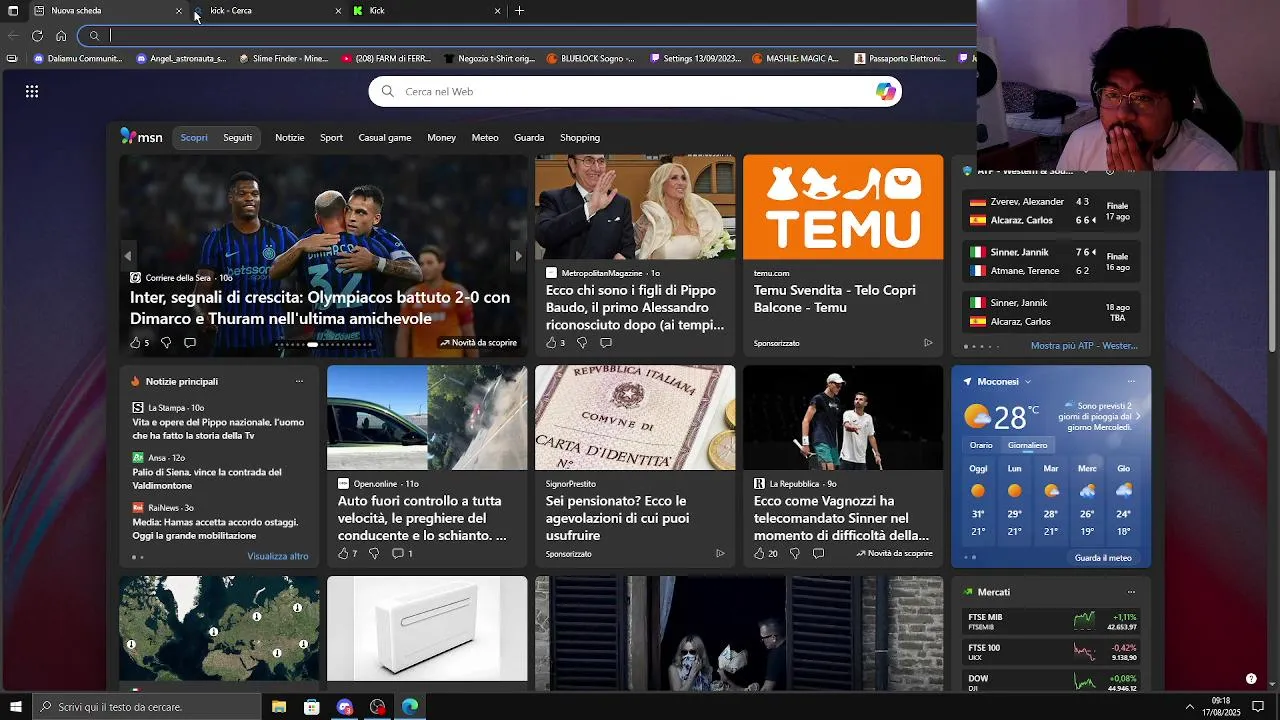Open the help question-mark icon
The height and width of the screenshot is (720, 1280).
[1251, 679]
